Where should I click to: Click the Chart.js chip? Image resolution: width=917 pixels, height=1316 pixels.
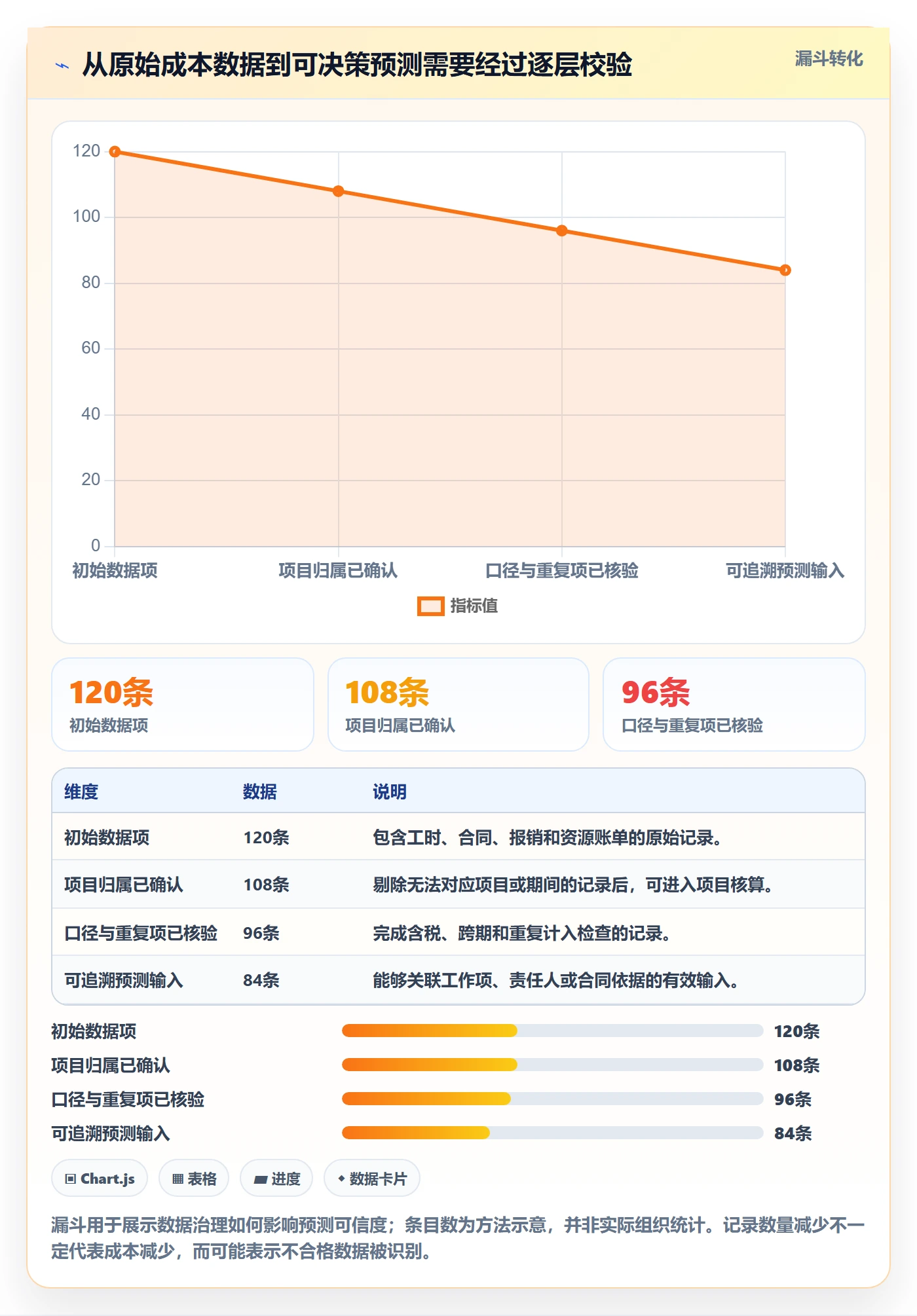pos(100,1179)
